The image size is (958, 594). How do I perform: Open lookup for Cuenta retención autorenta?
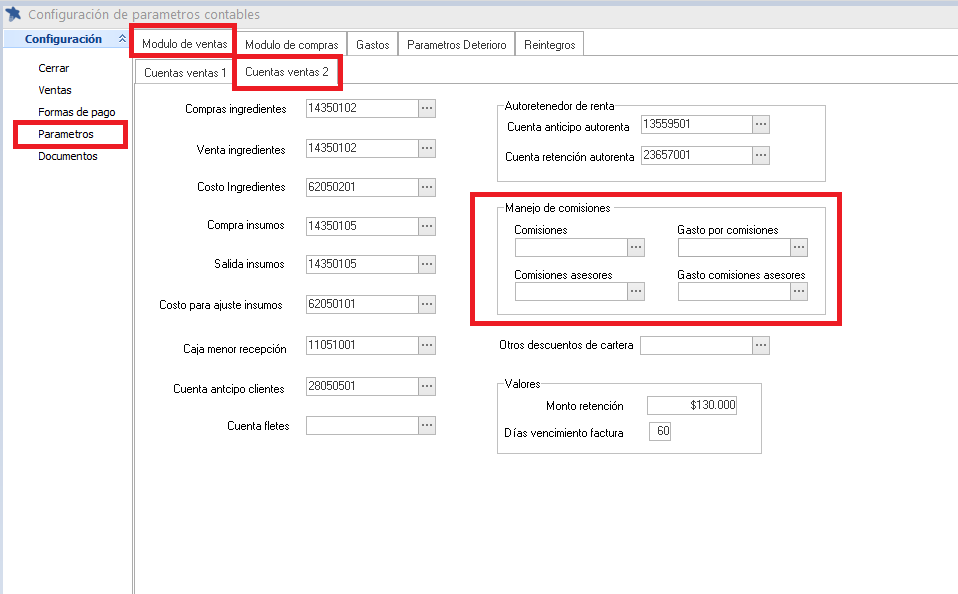pos(761,155)
